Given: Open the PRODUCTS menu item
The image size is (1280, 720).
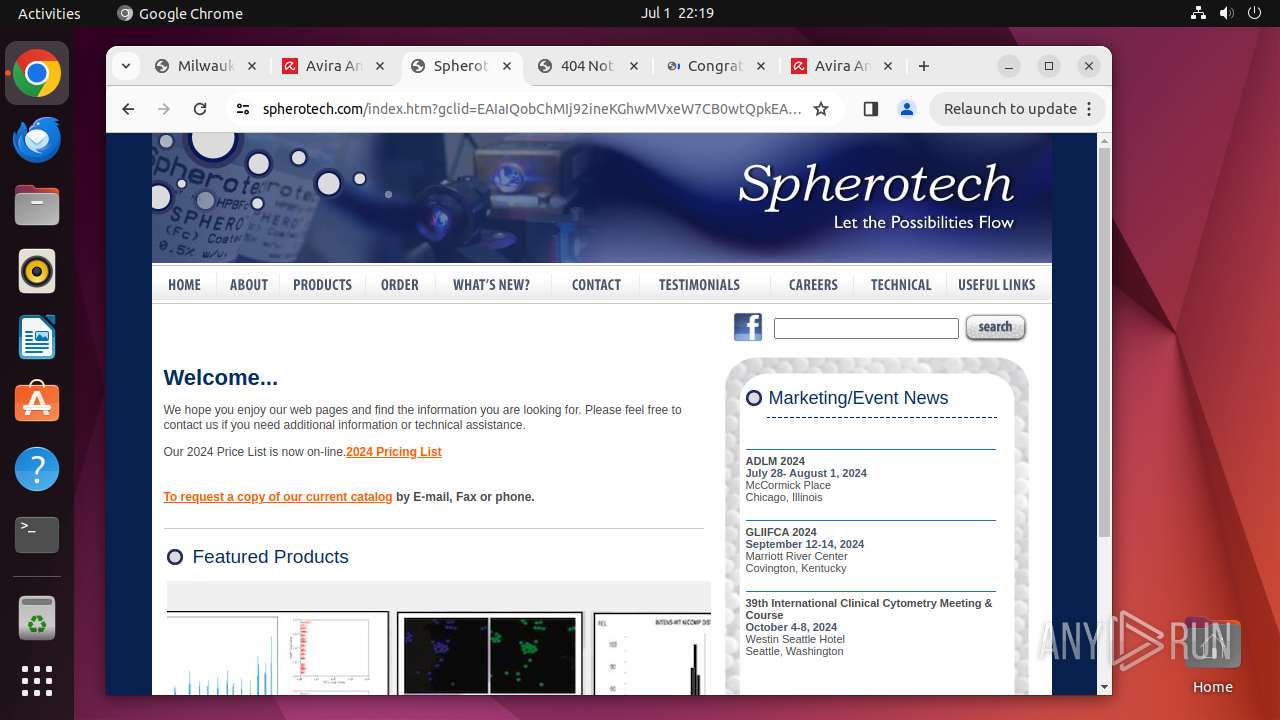Looking at the screenshot, I should (322, 285).
